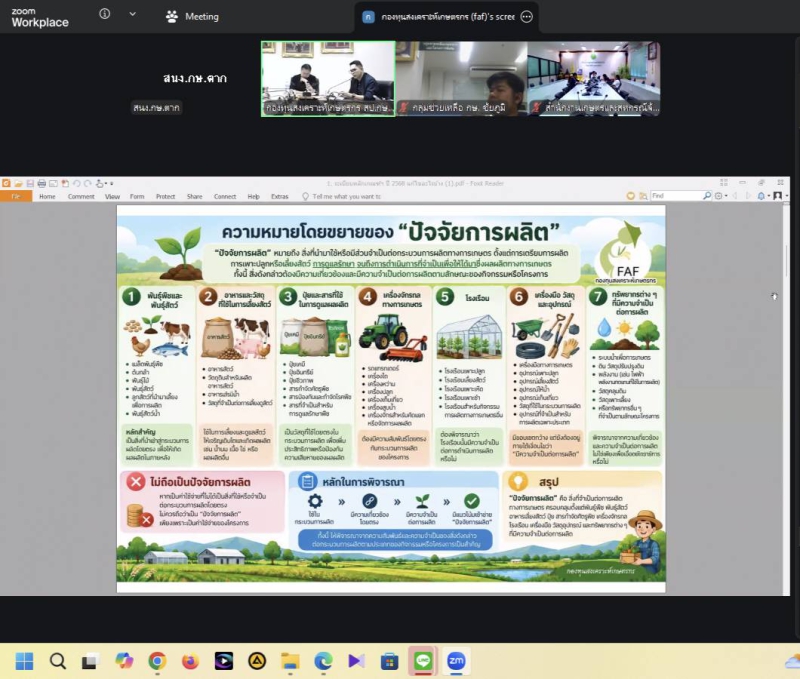
Task: Click the magnifier search icon in Find box
Action: [x=707, y=195]
